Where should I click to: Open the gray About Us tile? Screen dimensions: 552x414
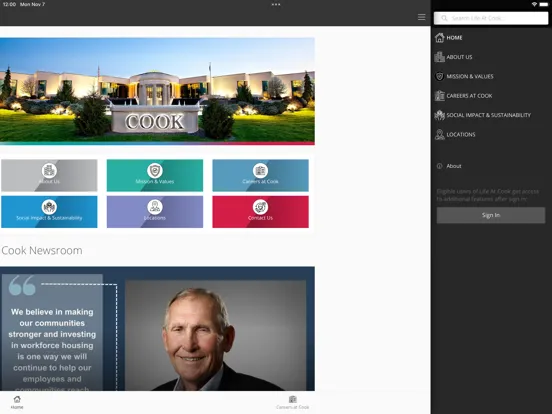point(49,175)
